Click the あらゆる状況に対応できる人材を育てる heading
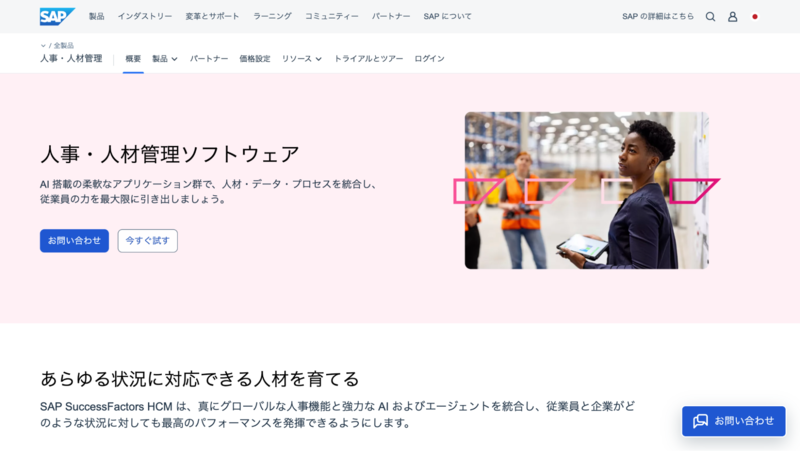 [200, 379]
